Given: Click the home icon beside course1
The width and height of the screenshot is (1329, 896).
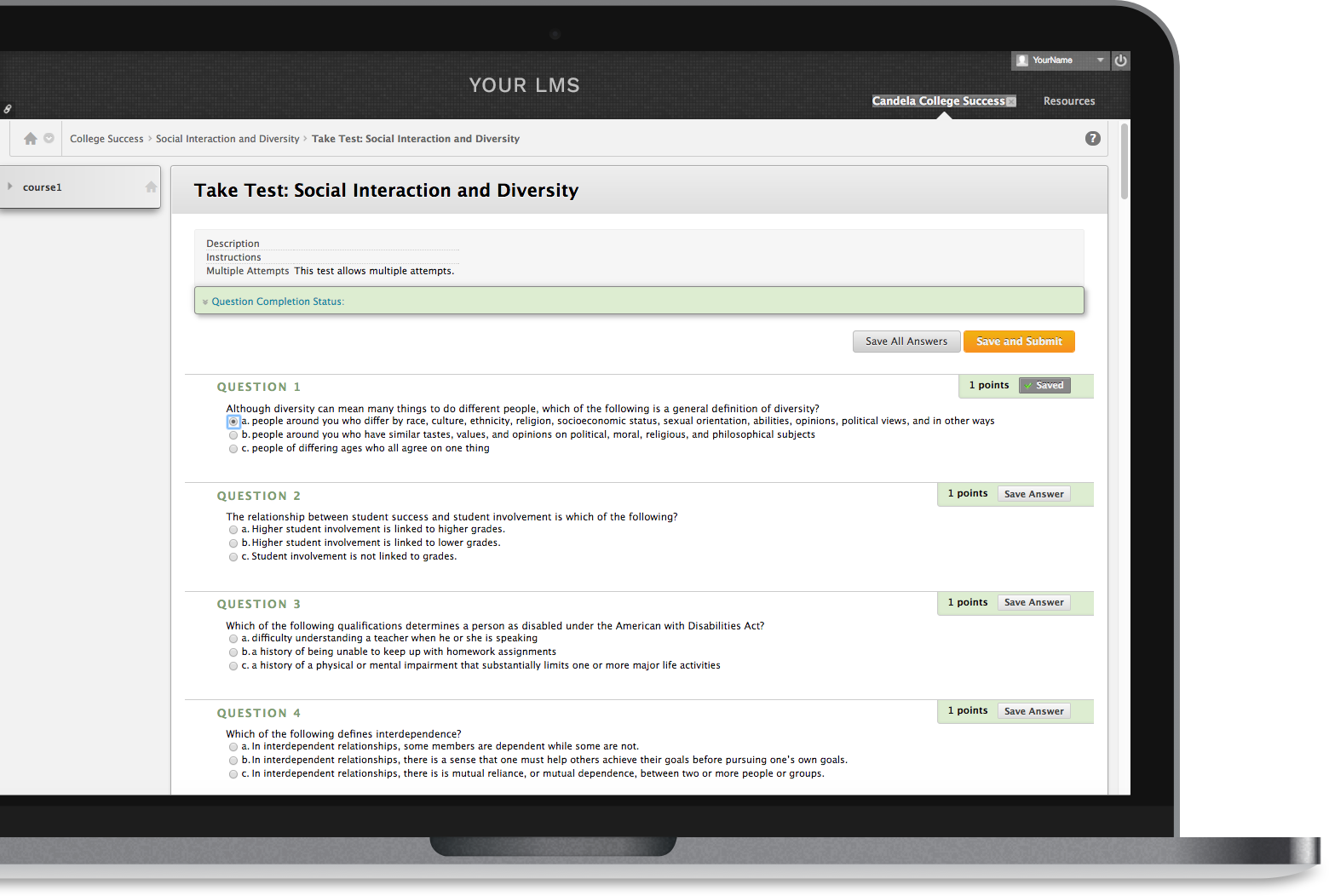Looking at the screenshot, I should pyautogui.click(x=151, y=187).
